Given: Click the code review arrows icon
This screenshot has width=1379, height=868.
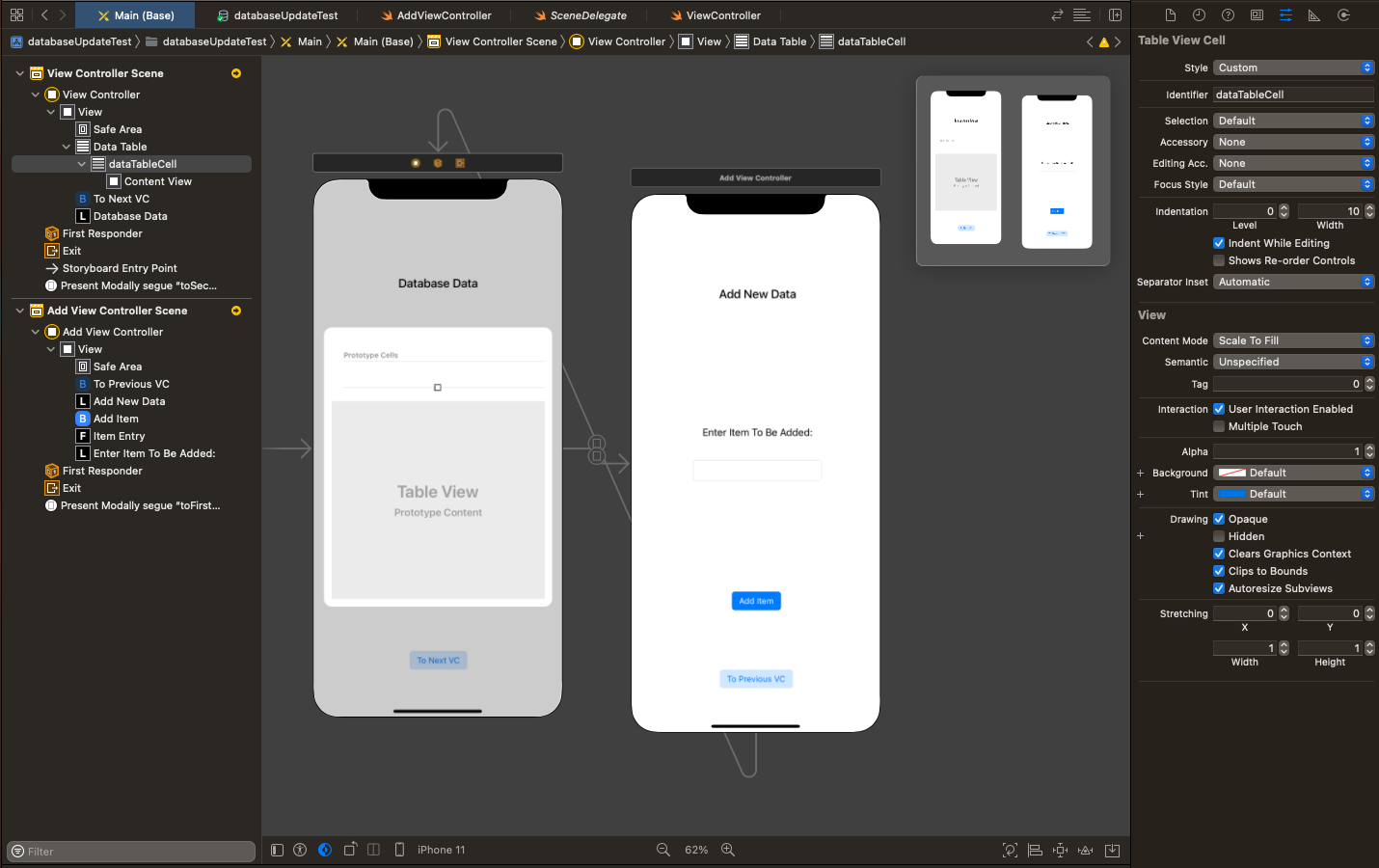Looking at the screenshot, I should coord(1057,15).
